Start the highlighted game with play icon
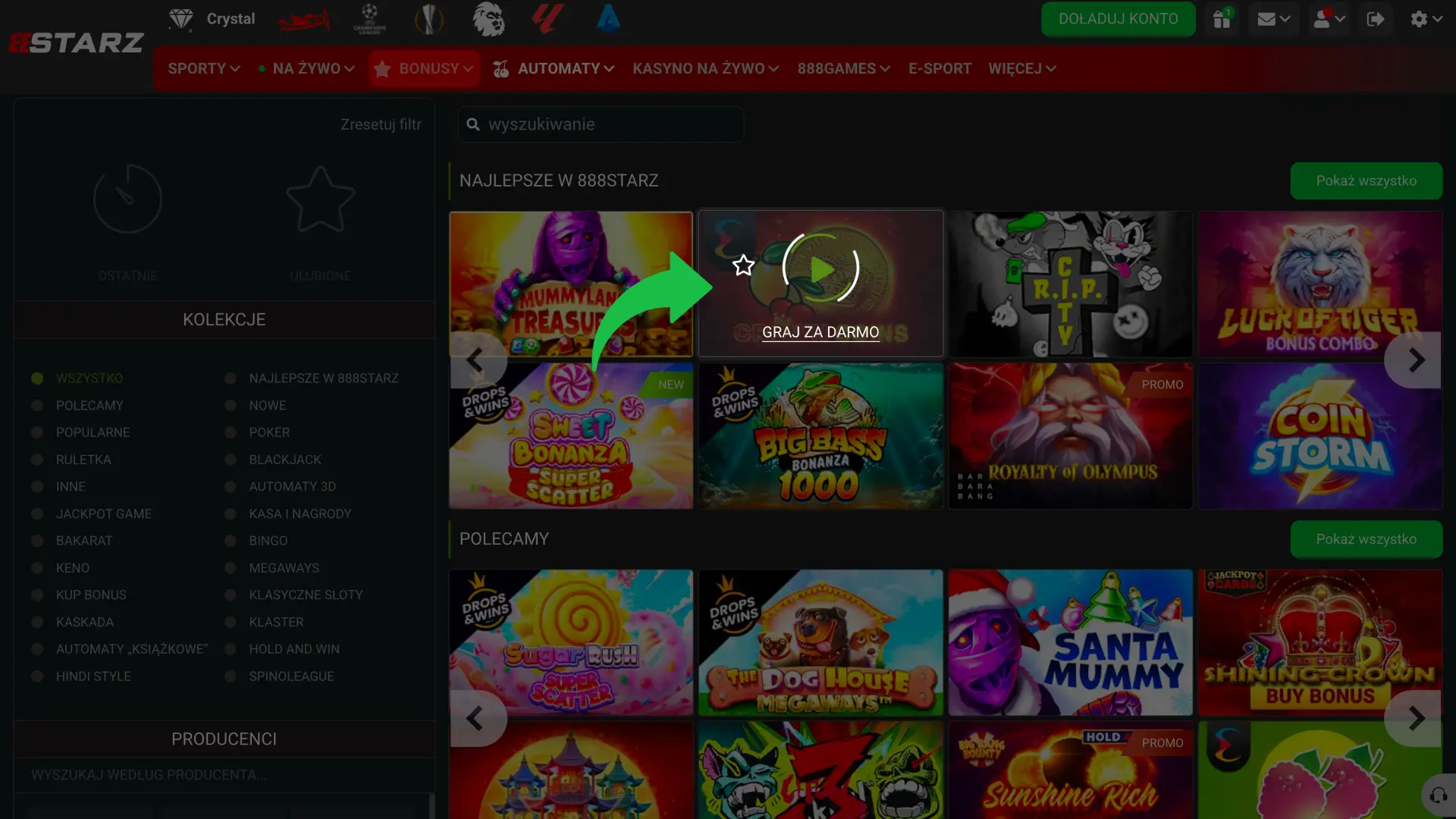This screenshot has width=1456, height=819. 821,268
